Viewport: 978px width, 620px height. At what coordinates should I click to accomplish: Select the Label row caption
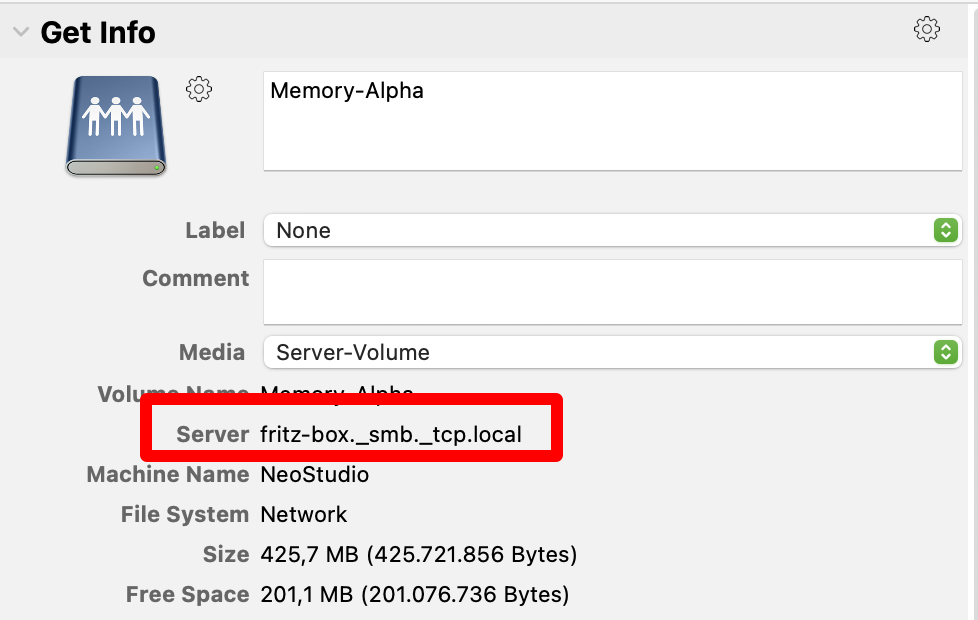215,230
